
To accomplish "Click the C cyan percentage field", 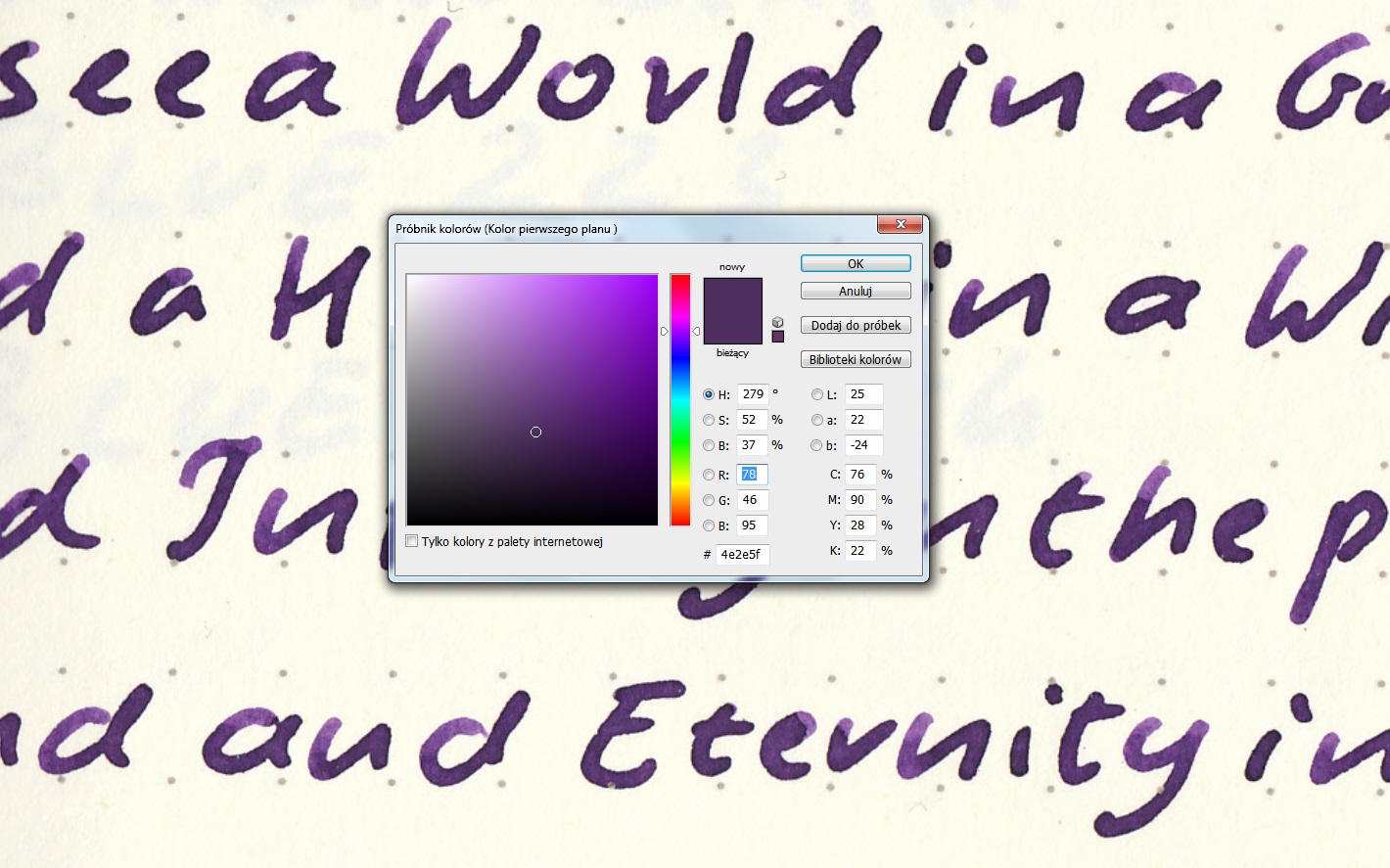I will (x=859, y=475).
